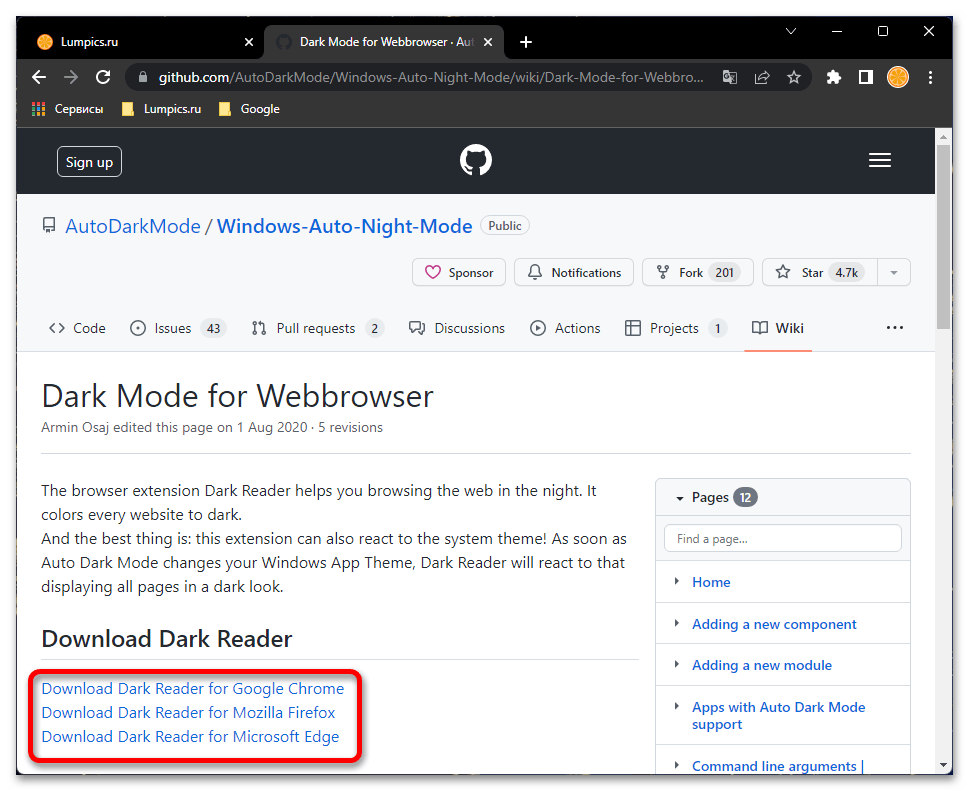
Task: Bookmark this page with the star
Action: point(793,77)
